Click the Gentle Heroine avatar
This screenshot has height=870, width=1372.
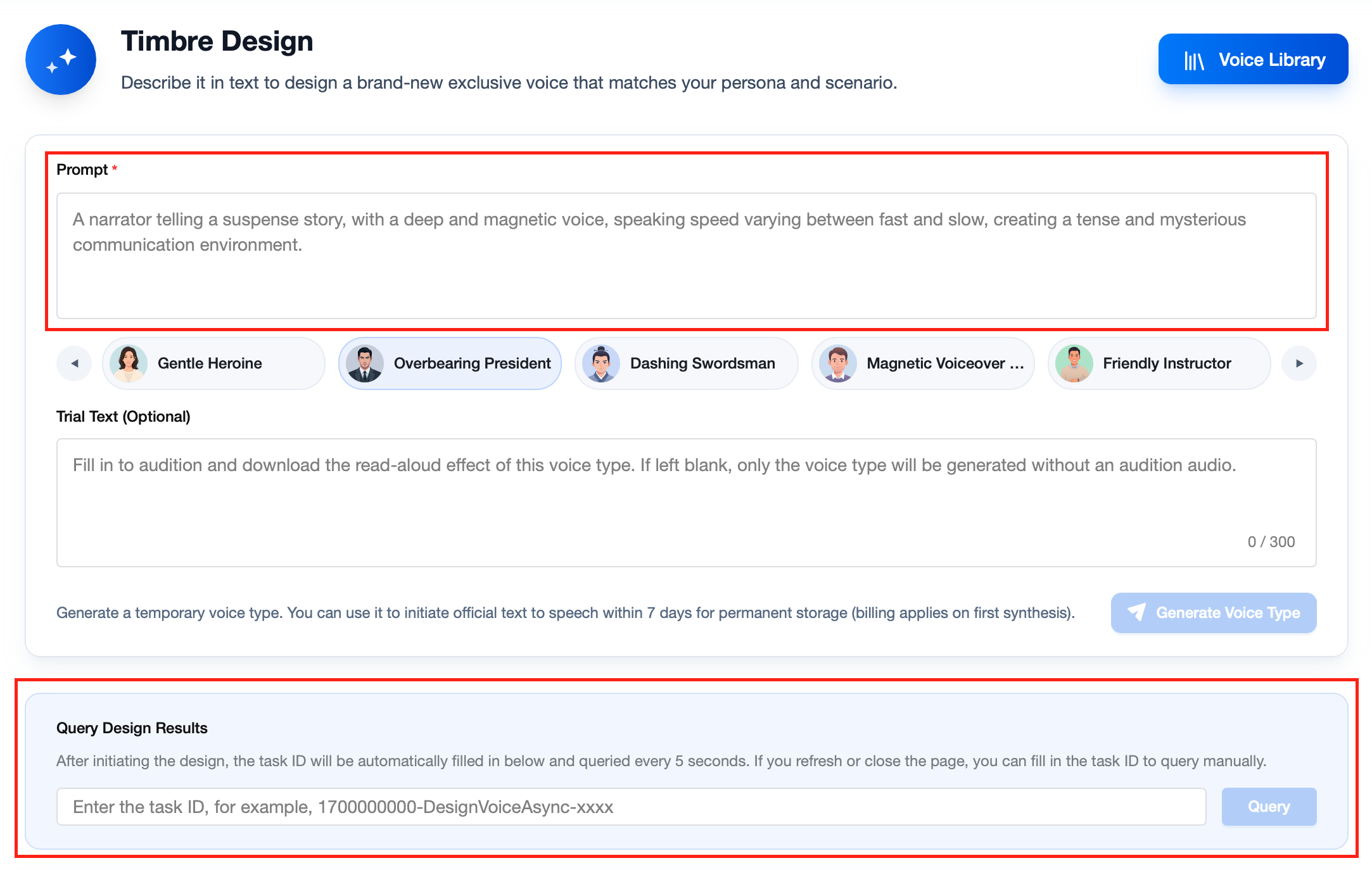pos(129,363)
